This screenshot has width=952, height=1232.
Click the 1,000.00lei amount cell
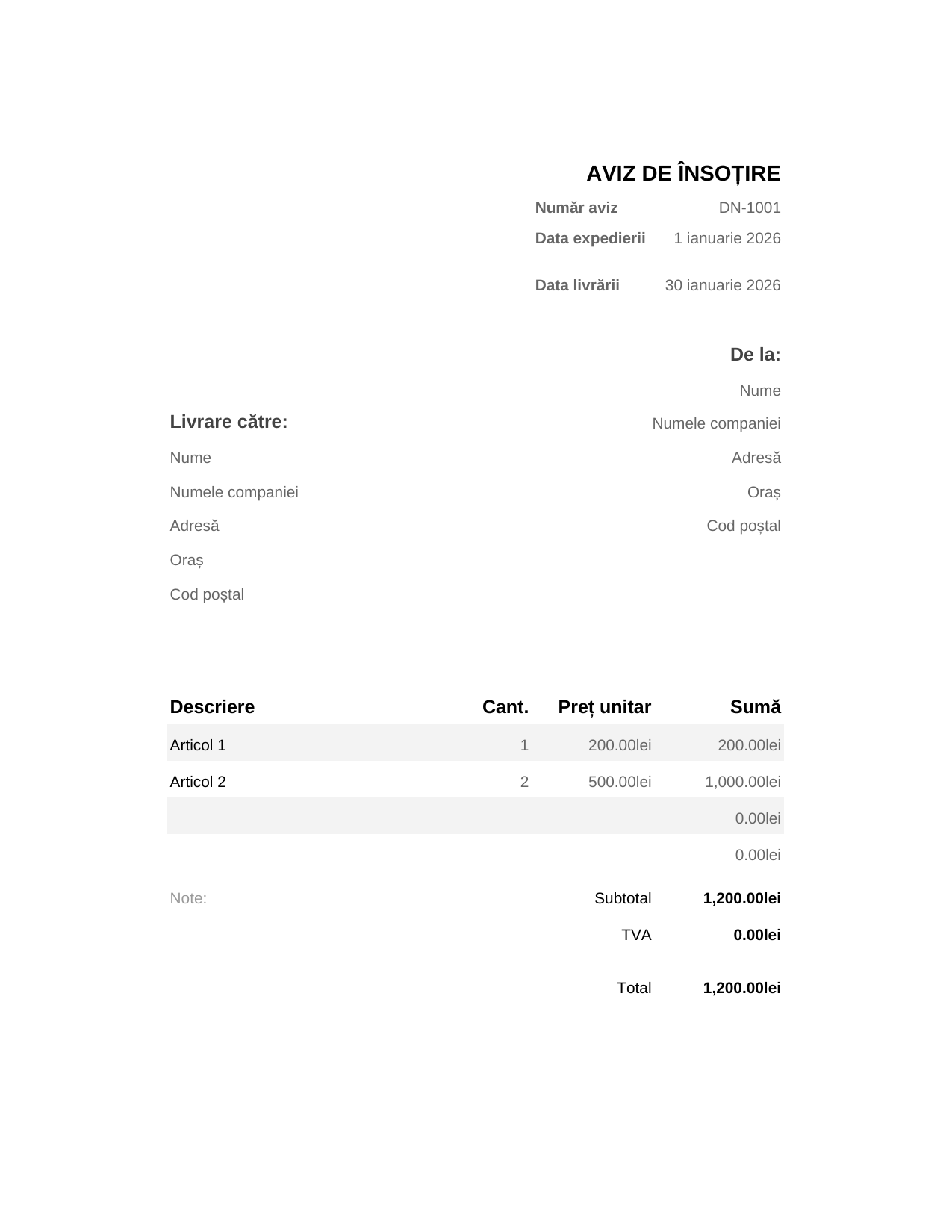742,782
